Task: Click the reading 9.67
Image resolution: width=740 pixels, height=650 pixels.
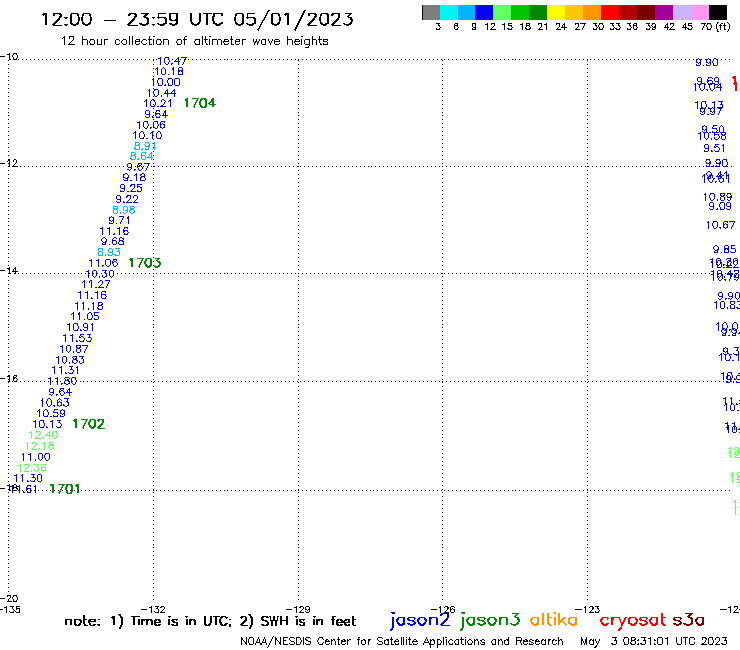Action: point(138,167)
